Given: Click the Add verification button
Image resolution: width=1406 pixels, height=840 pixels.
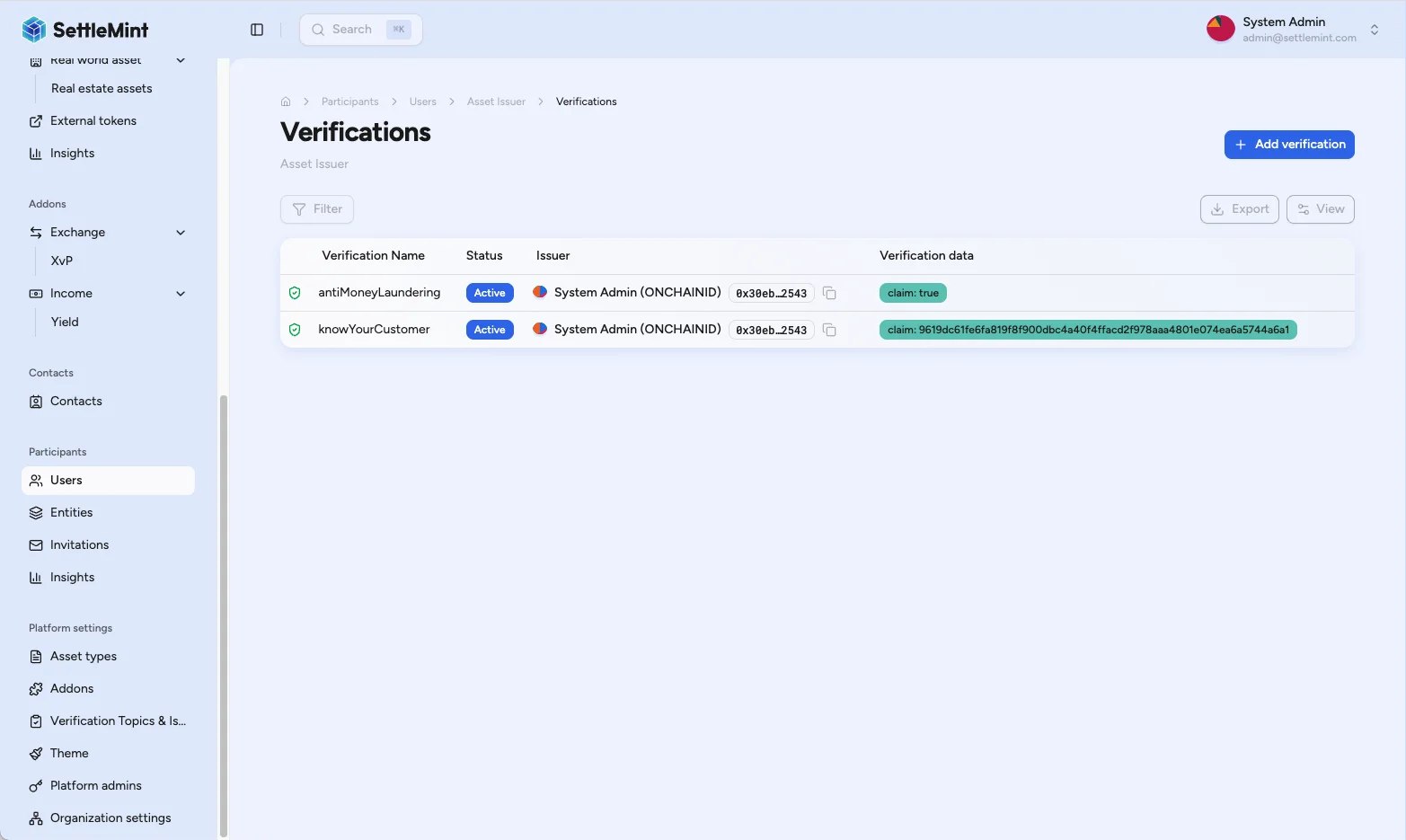Looking at the screenshot, I should click(1288, 145).
